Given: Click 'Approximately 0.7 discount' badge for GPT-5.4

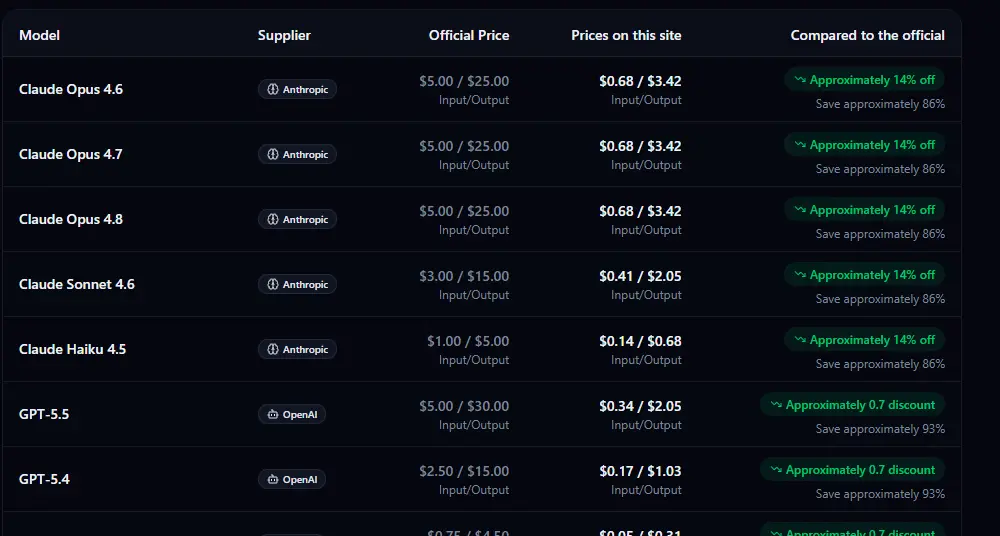Looking at the screenshot, I should 852,470.
